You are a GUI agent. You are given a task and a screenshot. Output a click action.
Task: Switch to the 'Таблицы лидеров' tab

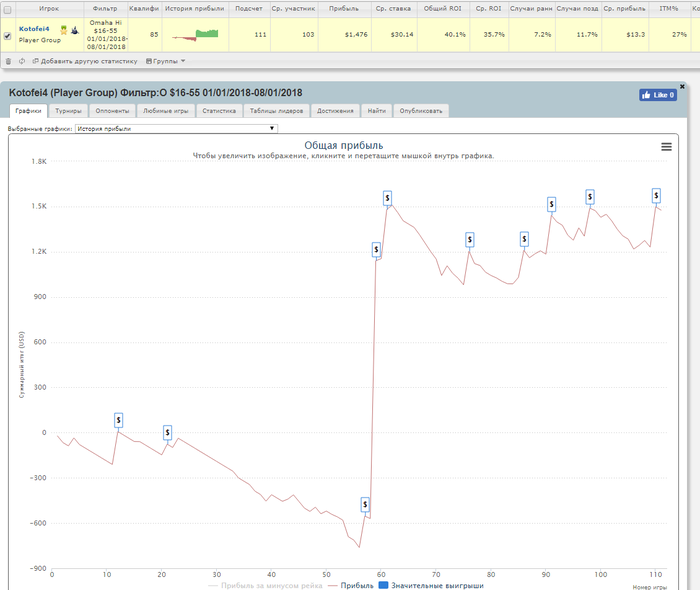[x=276, y=111]
